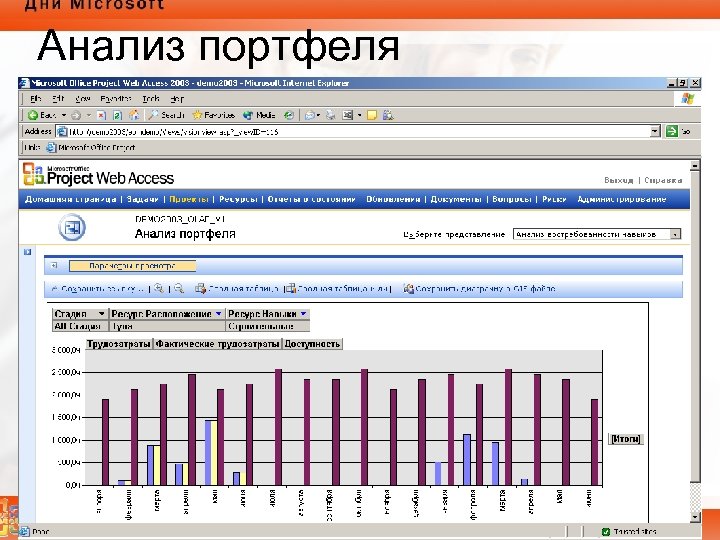Viewport: 720px width, 540px height.
Task: Open the Search pane in Internet Explorer
Action: 166,115
